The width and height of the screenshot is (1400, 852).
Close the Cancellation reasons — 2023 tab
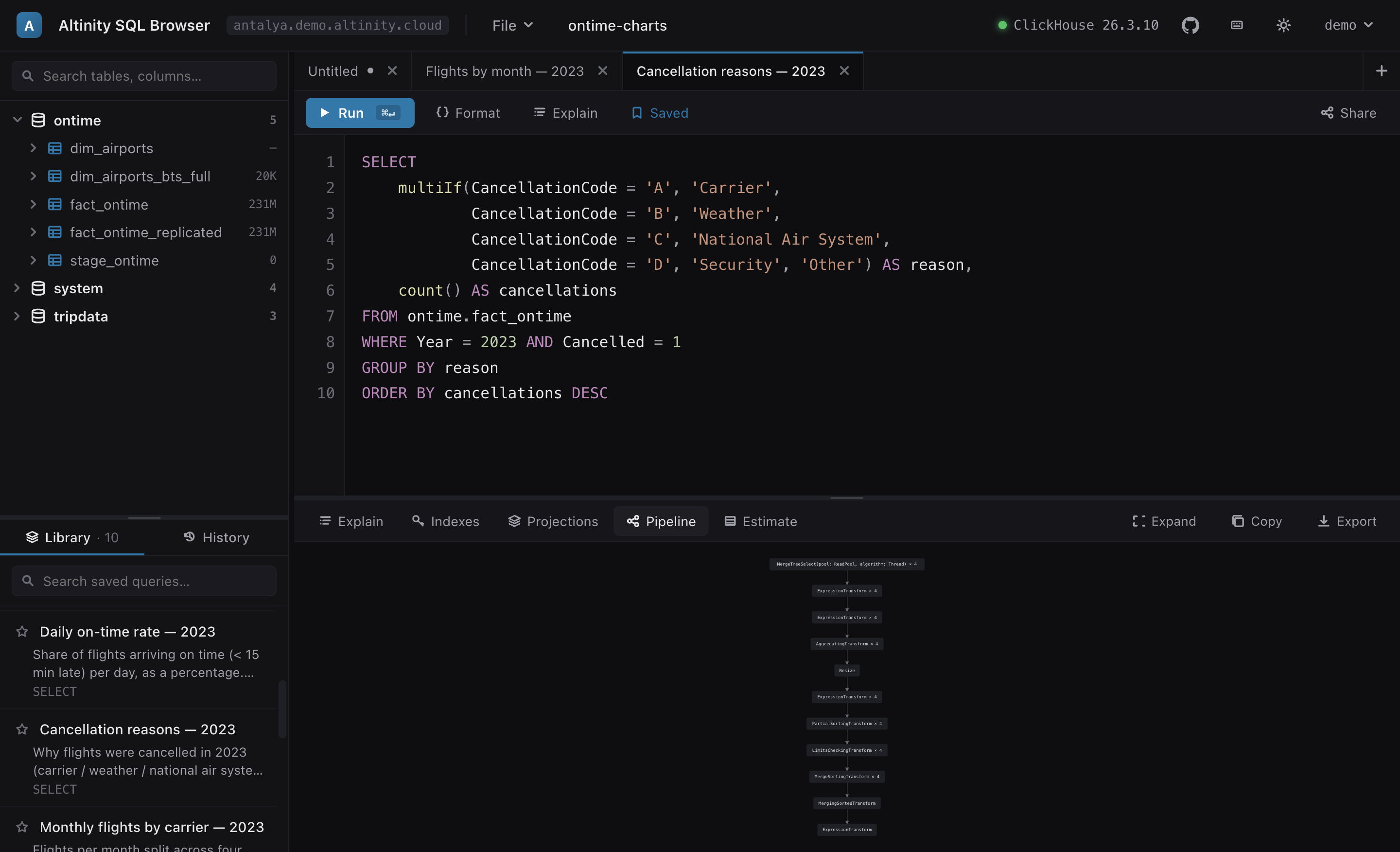coord(844,71)
